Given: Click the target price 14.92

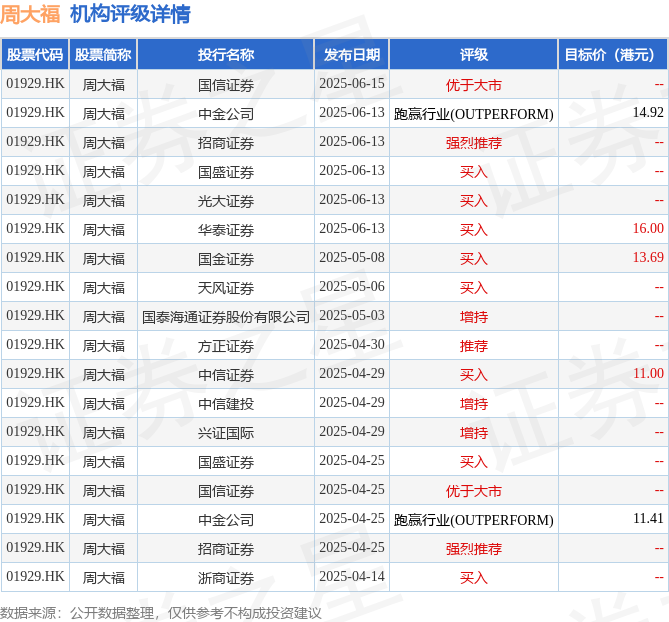Looking at the screenshot, I should tap(648, 113).
